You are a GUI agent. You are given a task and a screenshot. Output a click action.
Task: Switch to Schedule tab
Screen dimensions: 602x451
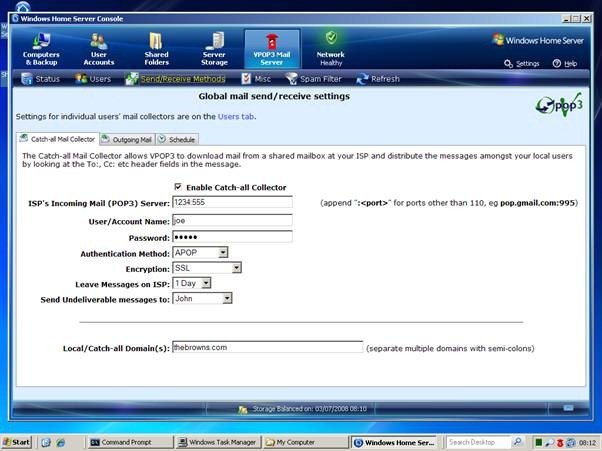[x=177, y=139]
